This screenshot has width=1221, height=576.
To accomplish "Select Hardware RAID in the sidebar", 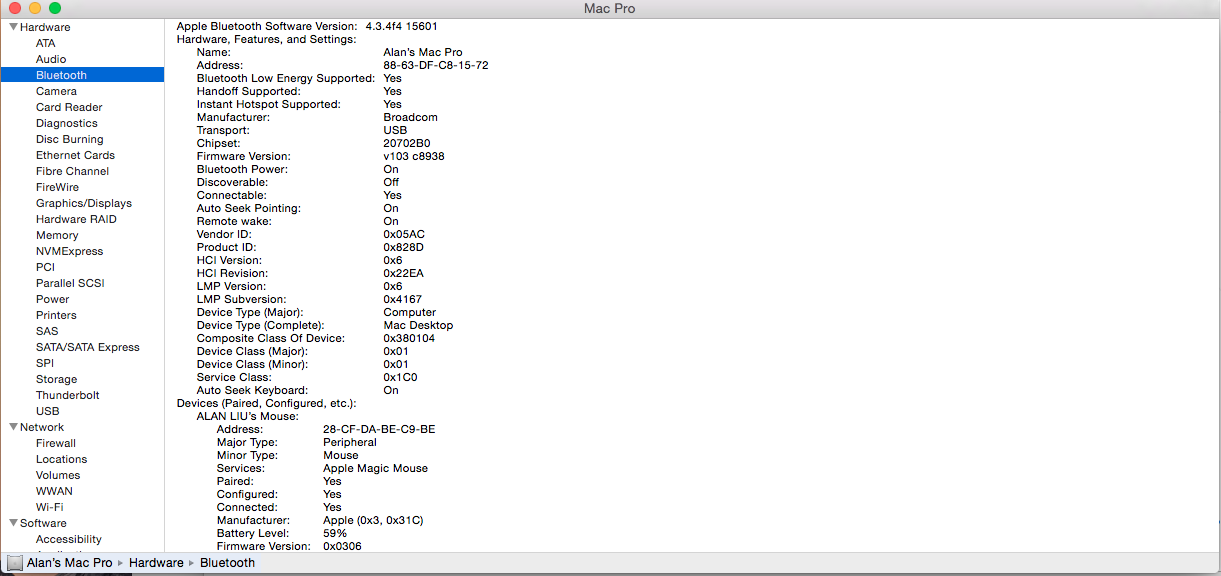I will [x=76, y=219].
